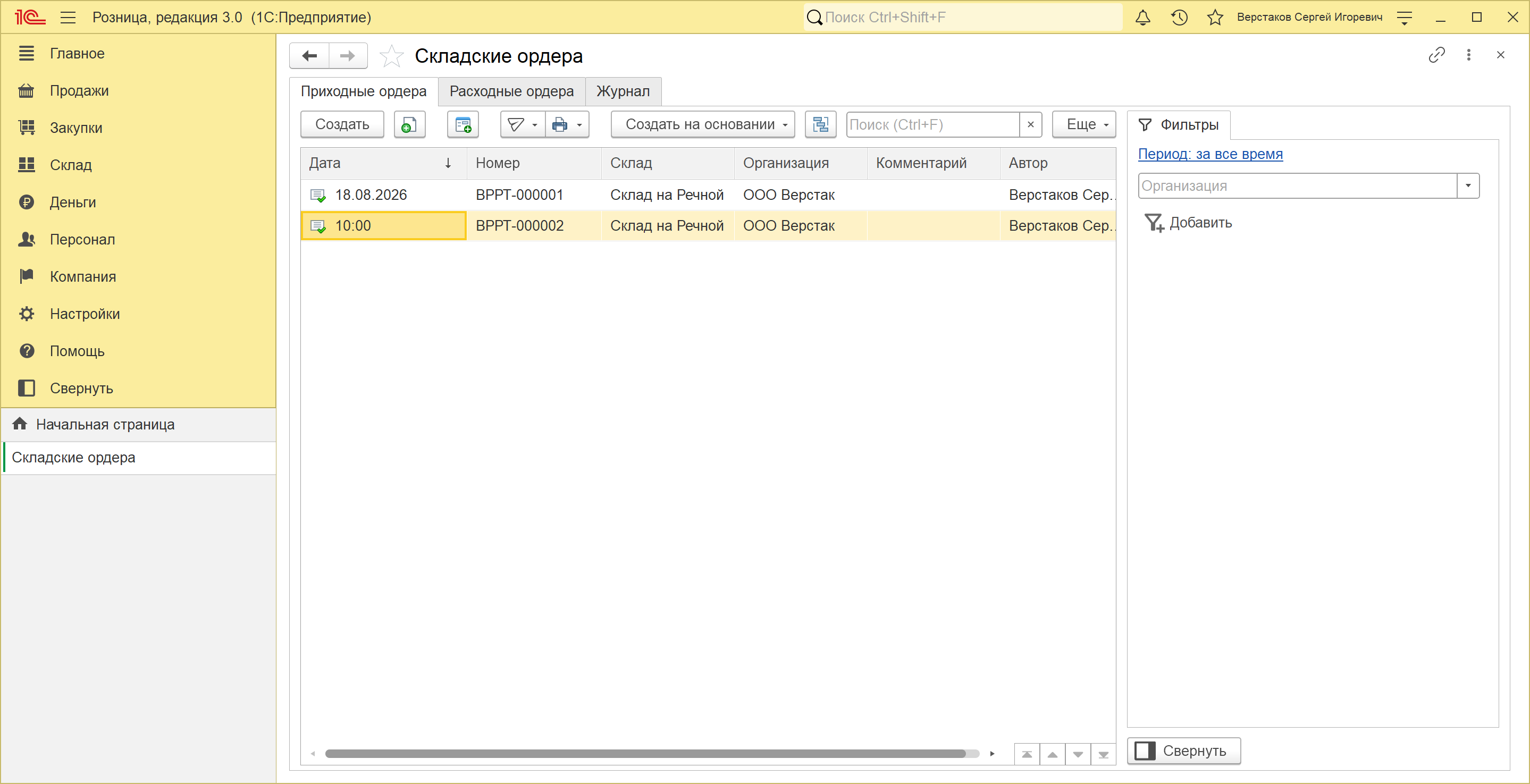This screenshot has height=784, width=1530.
Task: Switch to Приходные ордера tab
Action: pyautogui.click(x=364, y=91)
